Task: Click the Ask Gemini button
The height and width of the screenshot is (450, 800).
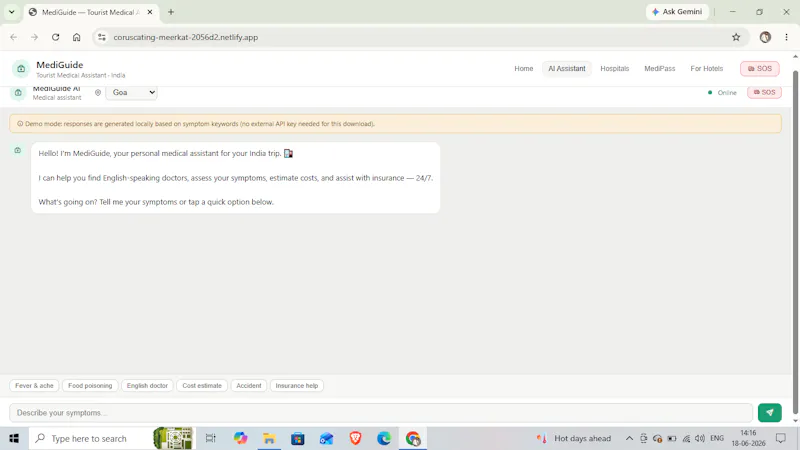Action: pos(677,12)
